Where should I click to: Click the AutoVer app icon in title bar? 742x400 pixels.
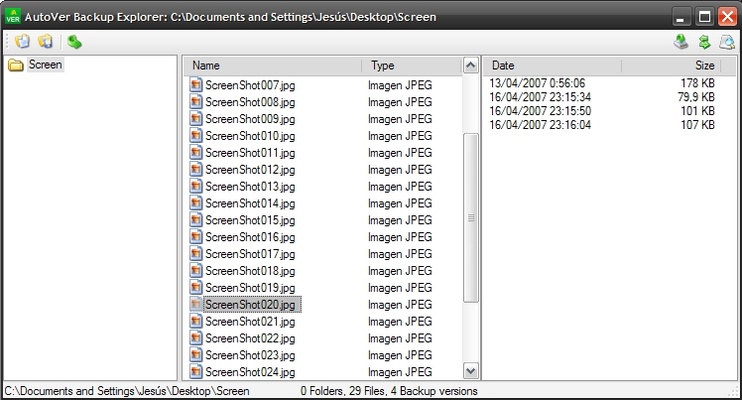(13, 17)
